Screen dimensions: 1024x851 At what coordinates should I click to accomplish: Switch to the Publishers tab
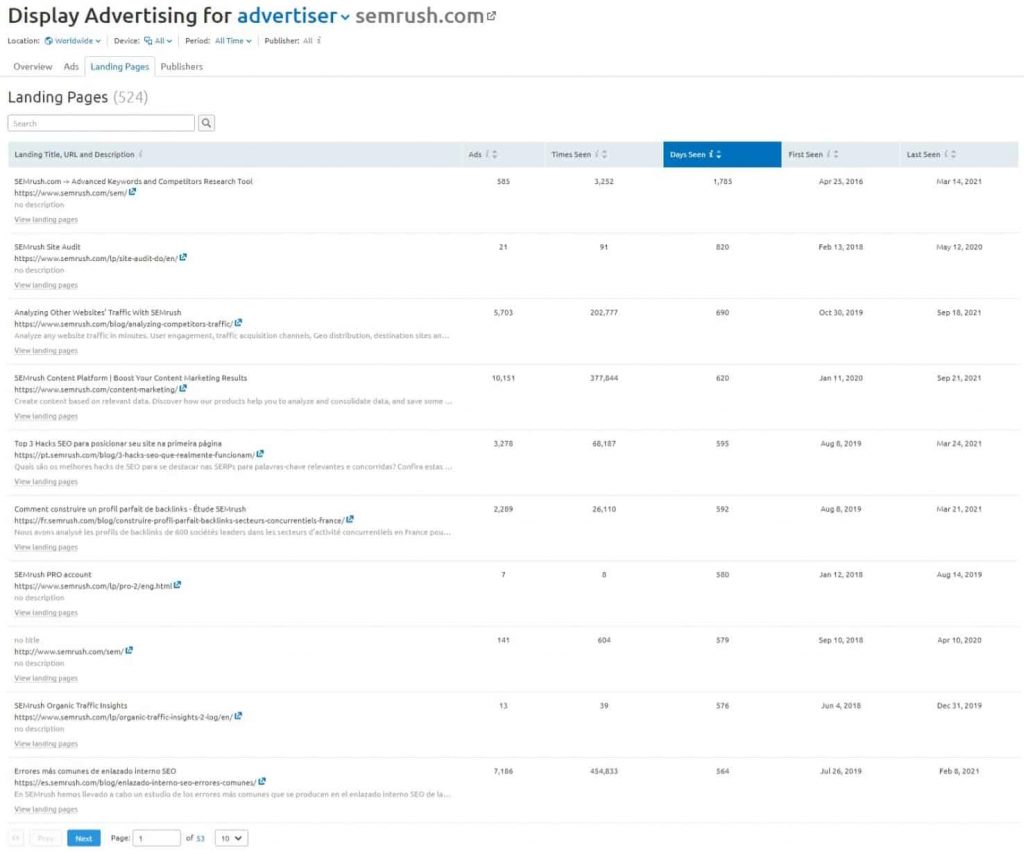point(182,67)
